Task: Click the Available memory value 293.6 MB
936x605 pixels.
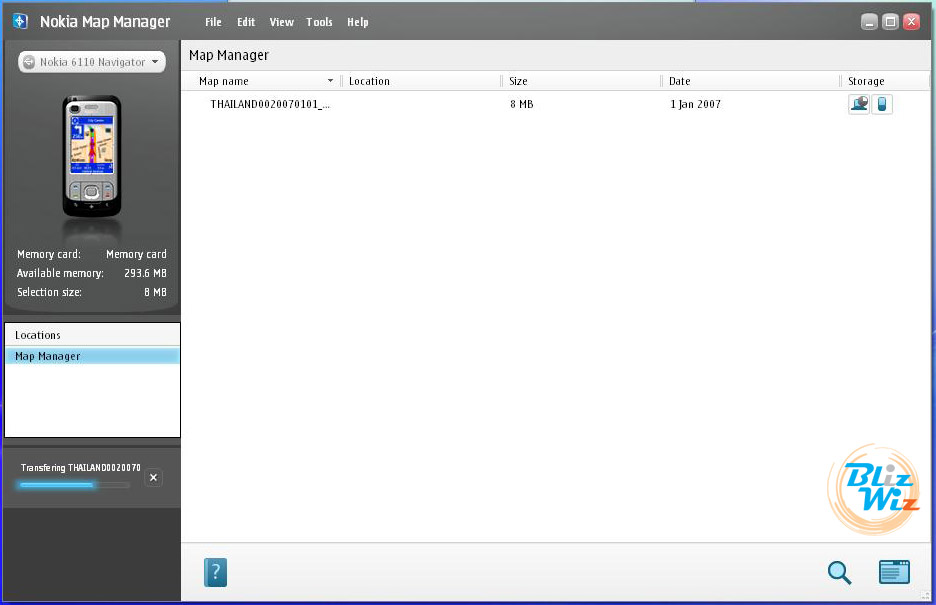Action: (145, 273)
